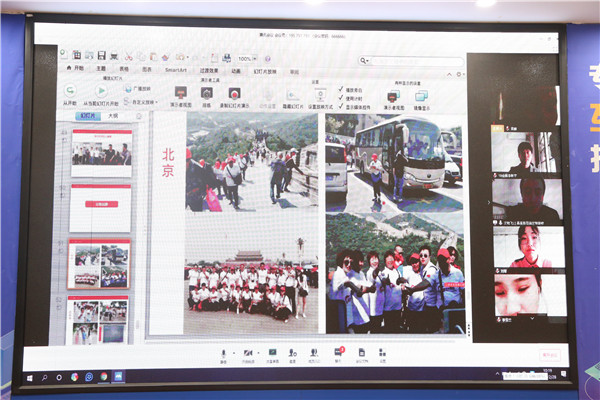Select the third slide thumbnail with photos
This screenshot has width=600, height=400.
coord(100,264)
